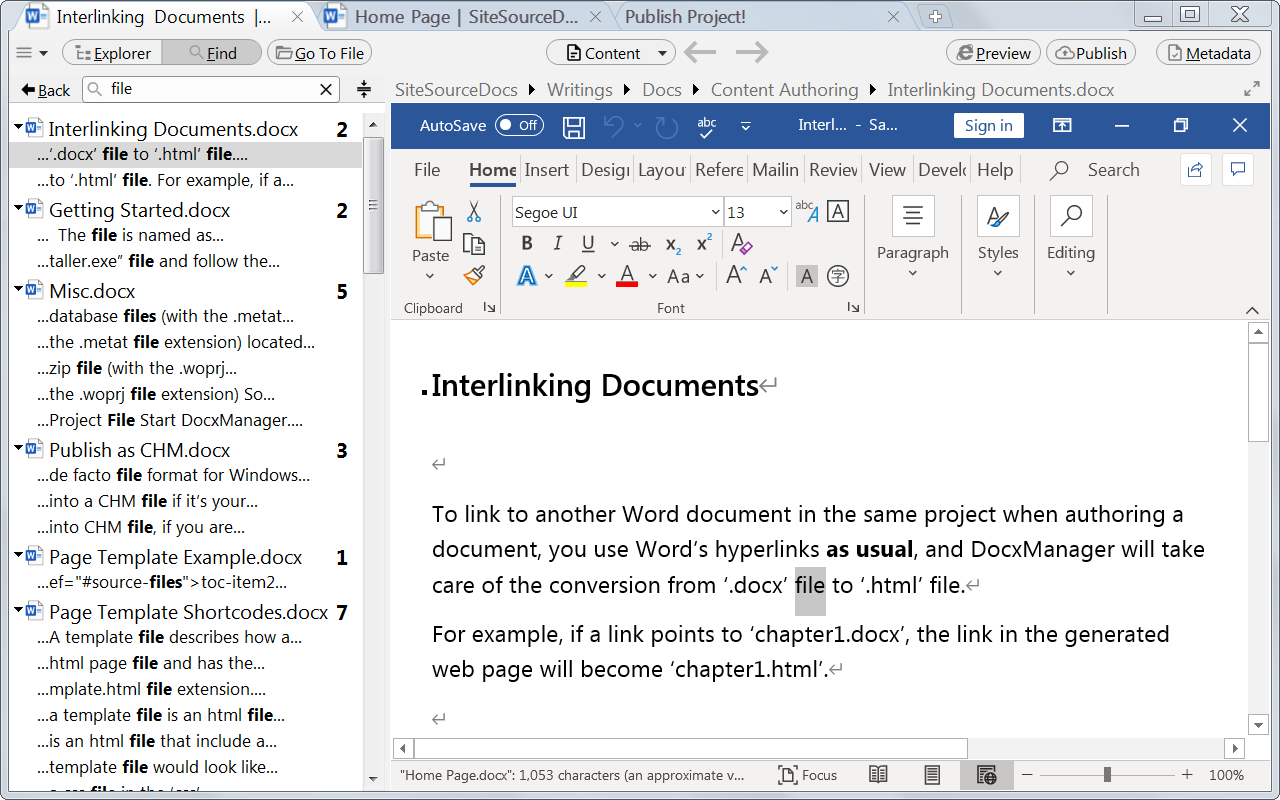This screenshot has height=800, width=1280.
Task: Click Shrink Font size icon
Action: pos(768,276)
